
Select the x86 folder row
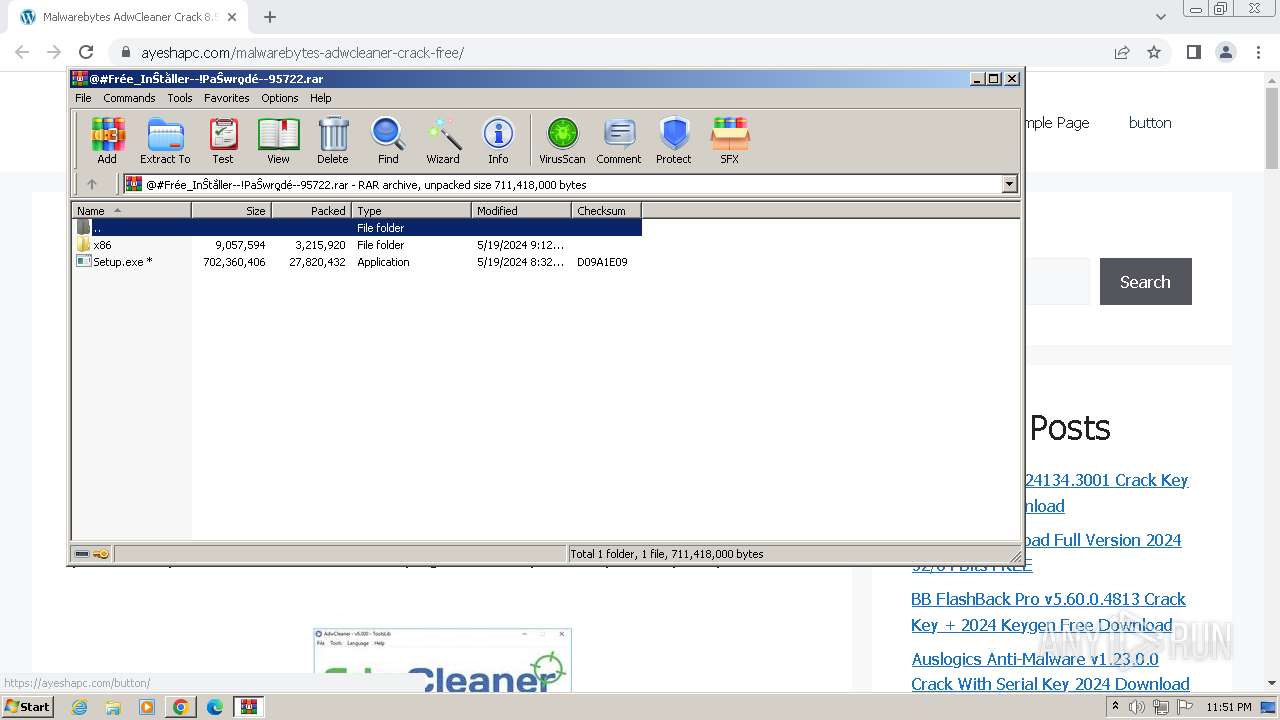(x=357, y=245)
